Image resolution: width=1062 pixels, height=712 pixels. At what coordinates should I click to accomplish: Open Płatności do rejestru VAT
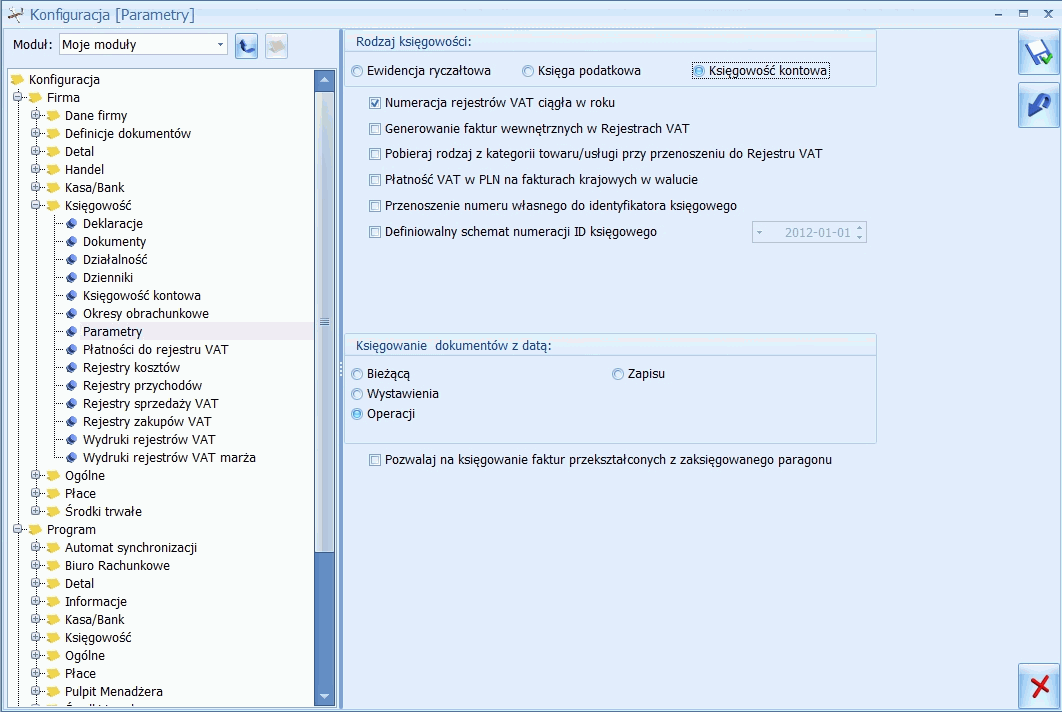coord(155,350)
